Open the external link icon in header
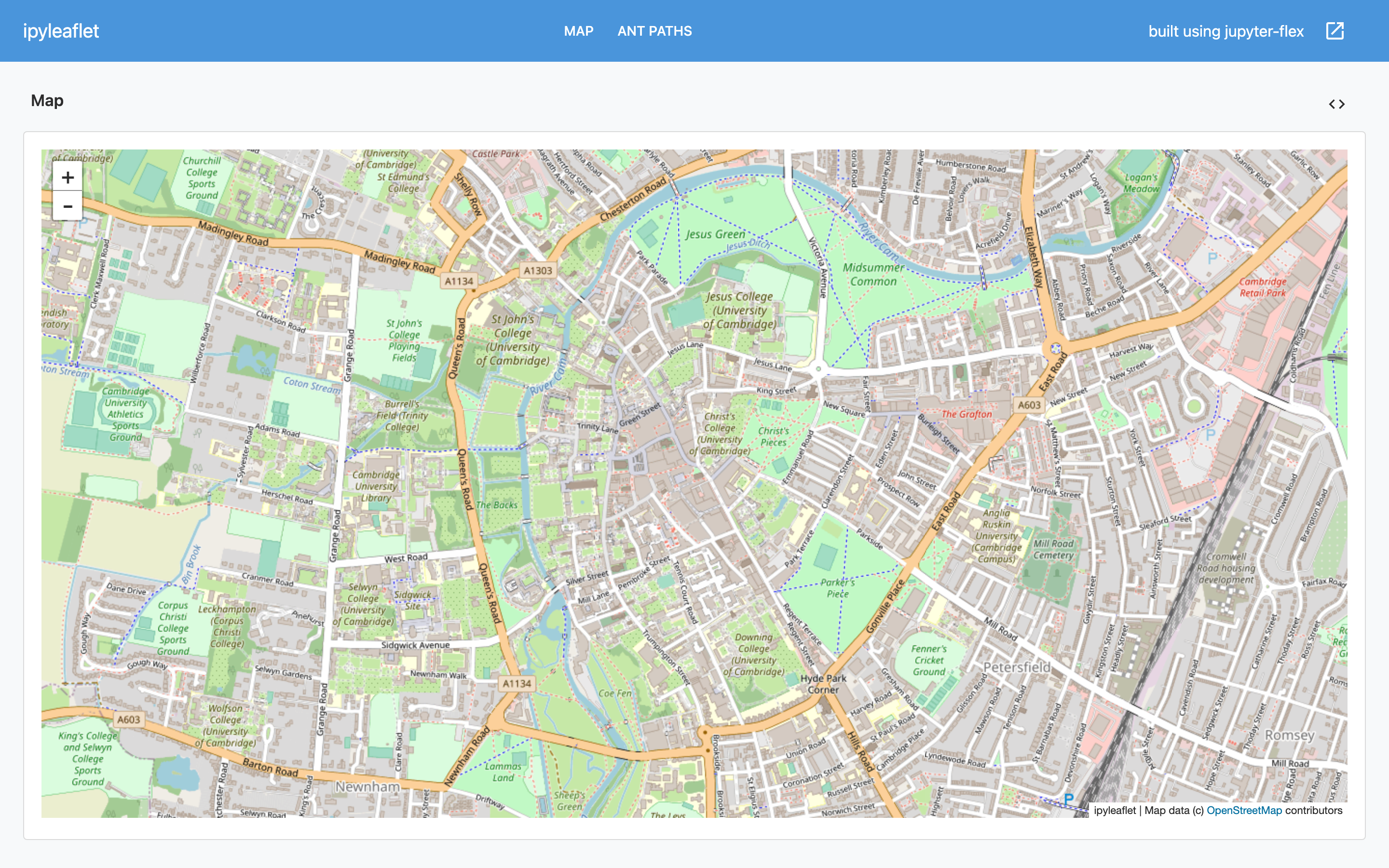 (1335, 31)
